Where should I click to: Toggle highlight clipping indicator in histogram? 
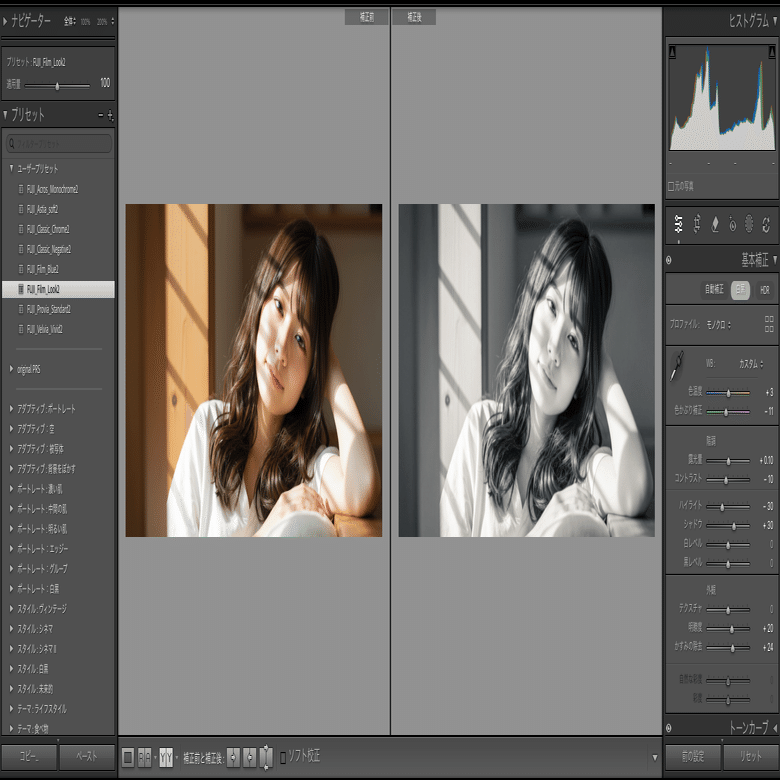tap(772, 52)
